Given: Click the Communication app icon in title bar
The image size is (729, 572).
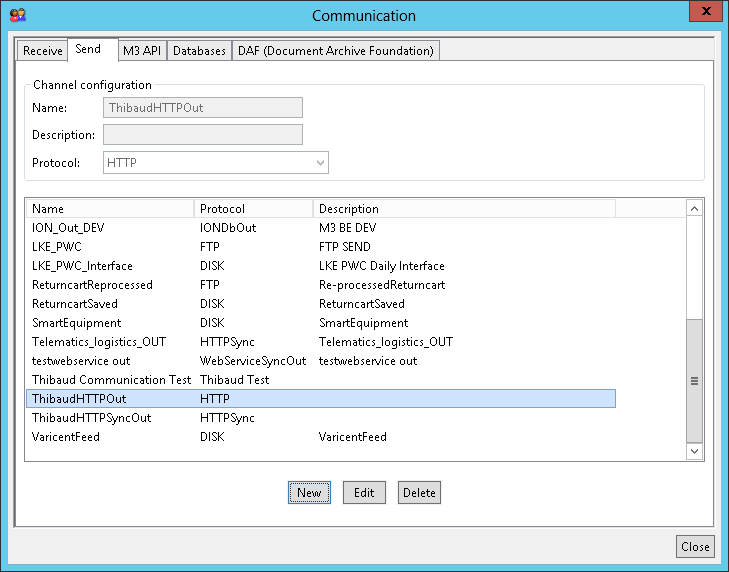Looking at the screenshot, I should [x=17, y=15].
